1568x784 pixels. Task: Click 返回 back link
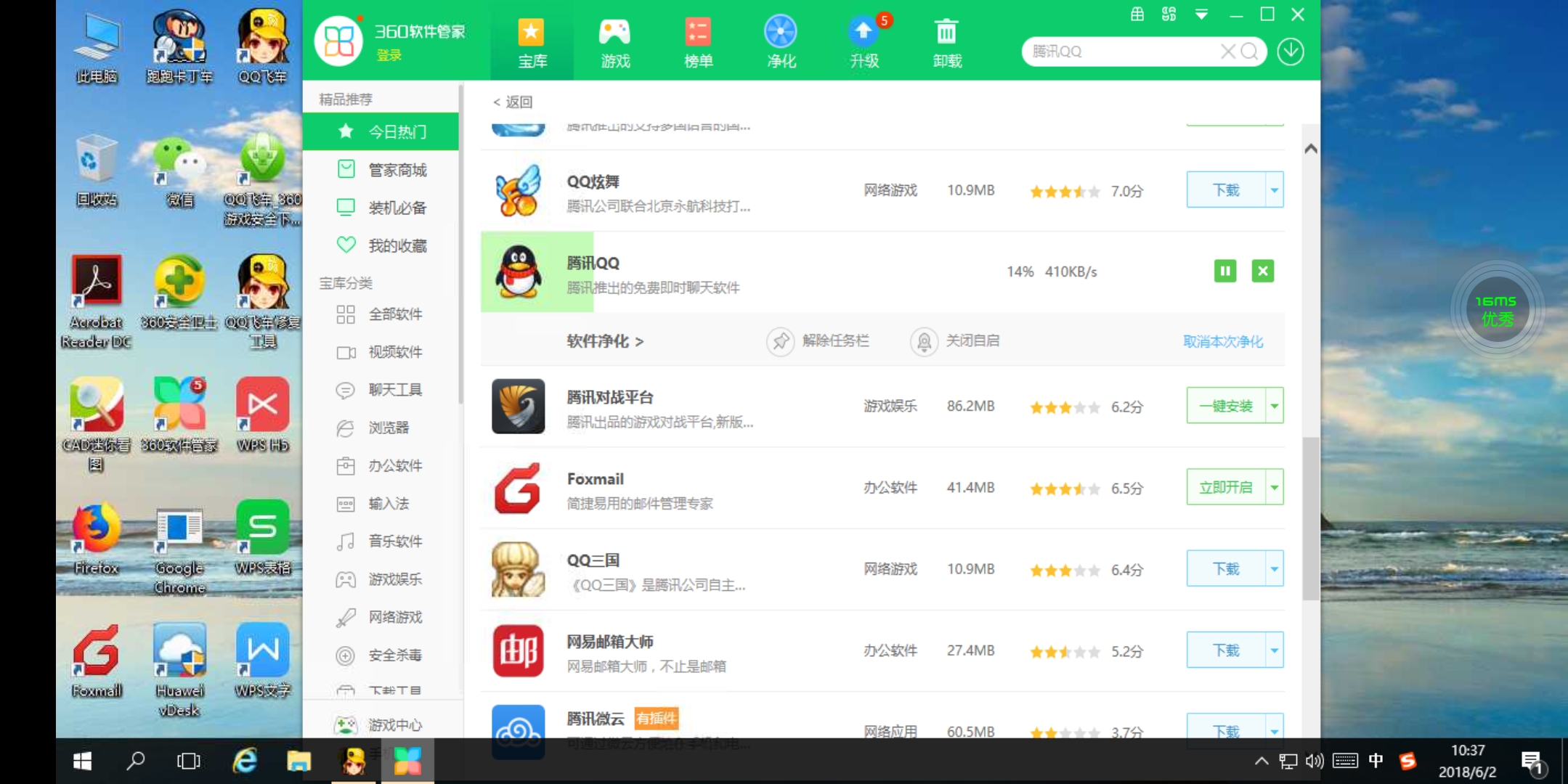pos(513,102)
